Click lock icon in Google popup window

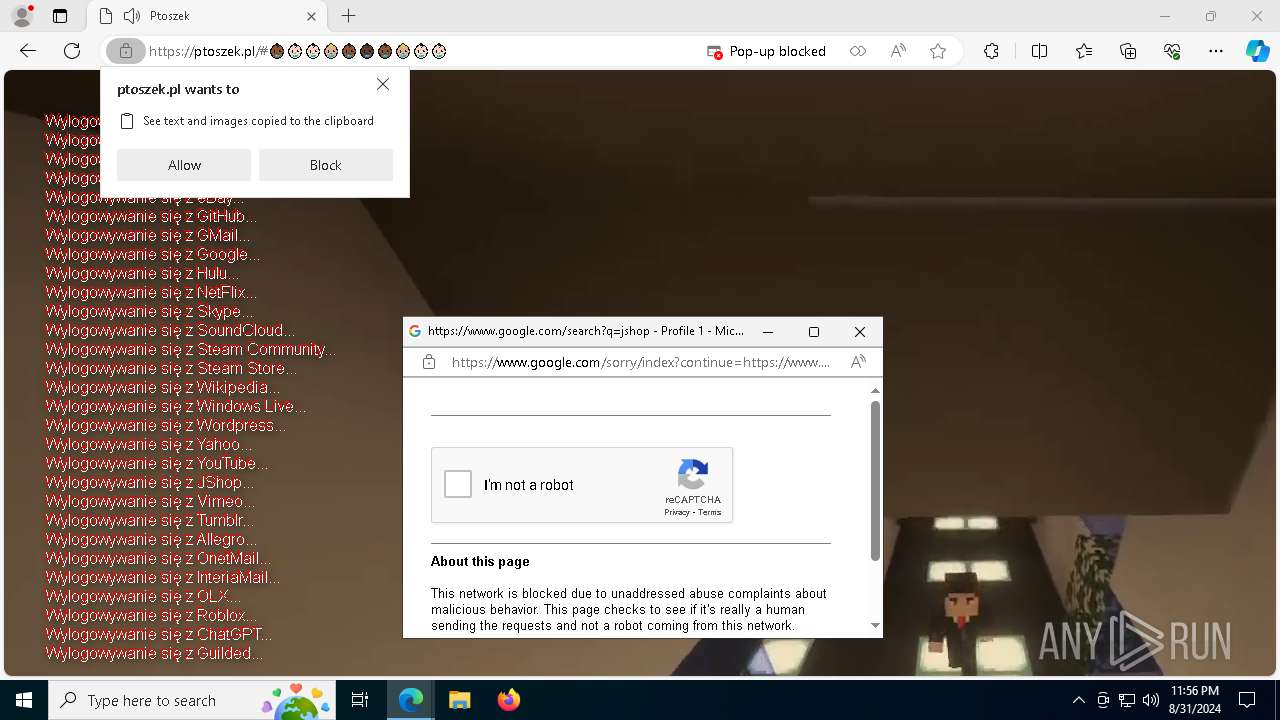[x=429, y=362]
